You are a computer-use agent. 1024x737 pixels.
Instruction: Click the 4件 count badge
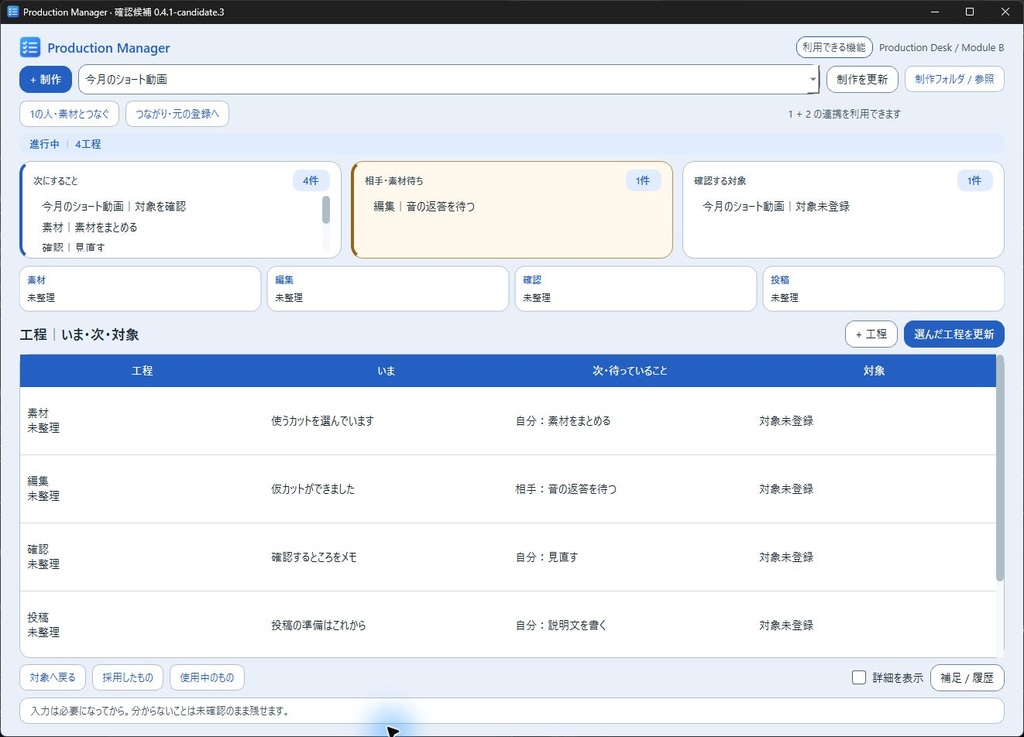pyautogui.click(x=311, y=181)
